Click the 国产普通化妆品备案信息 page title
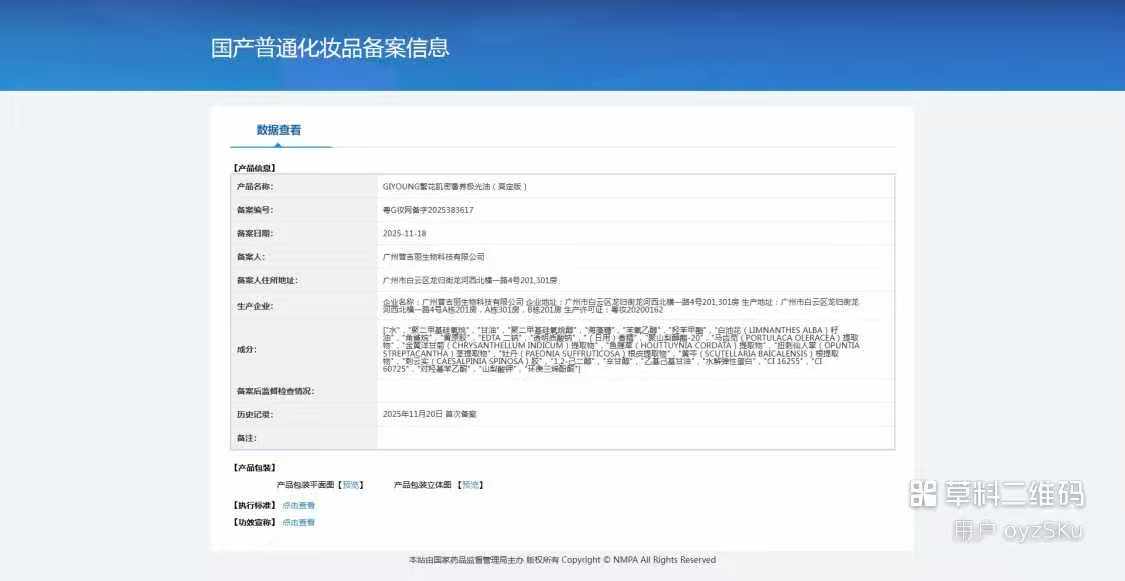This screenshot has width=1125, height=581. click(x=330, y=47)
